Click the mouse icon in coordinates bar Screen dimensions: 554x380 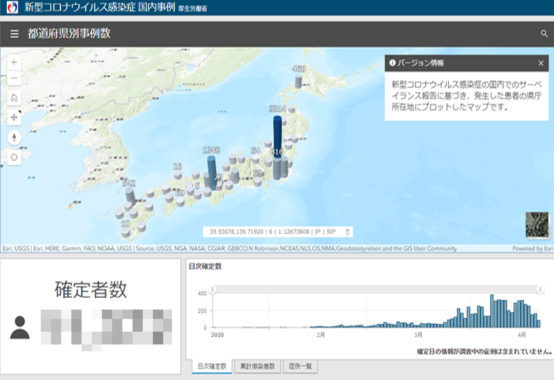(347, 232)
